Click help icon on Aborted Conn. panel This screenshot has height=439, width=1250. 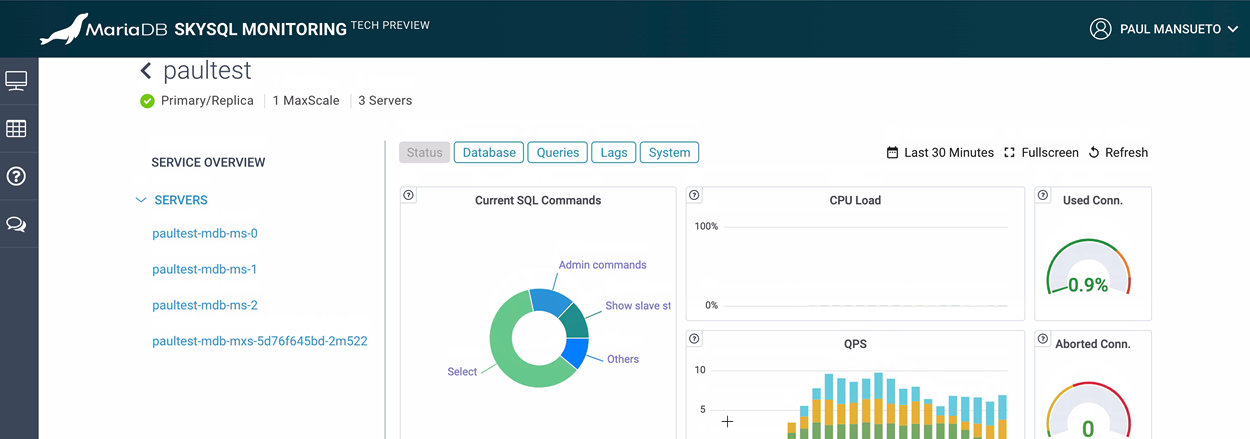(x=1043, y=339)
